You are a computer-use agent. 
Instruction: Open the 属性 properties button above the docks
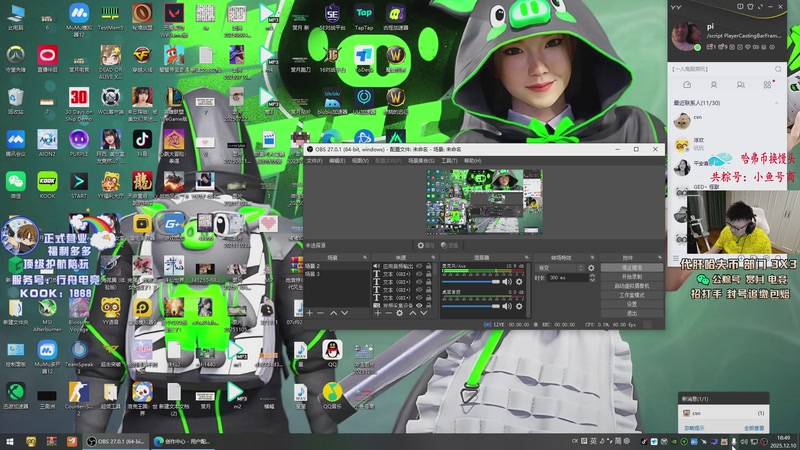click(x=426, y=245)
